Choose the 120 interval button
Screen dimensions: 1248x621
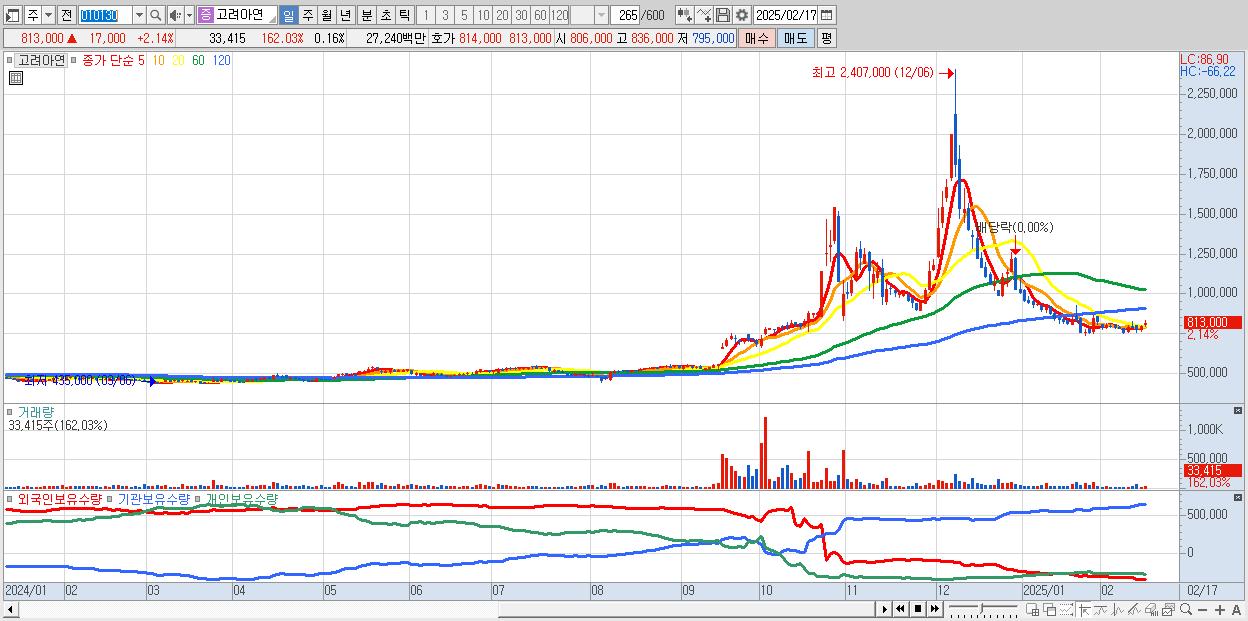[559, 15]
